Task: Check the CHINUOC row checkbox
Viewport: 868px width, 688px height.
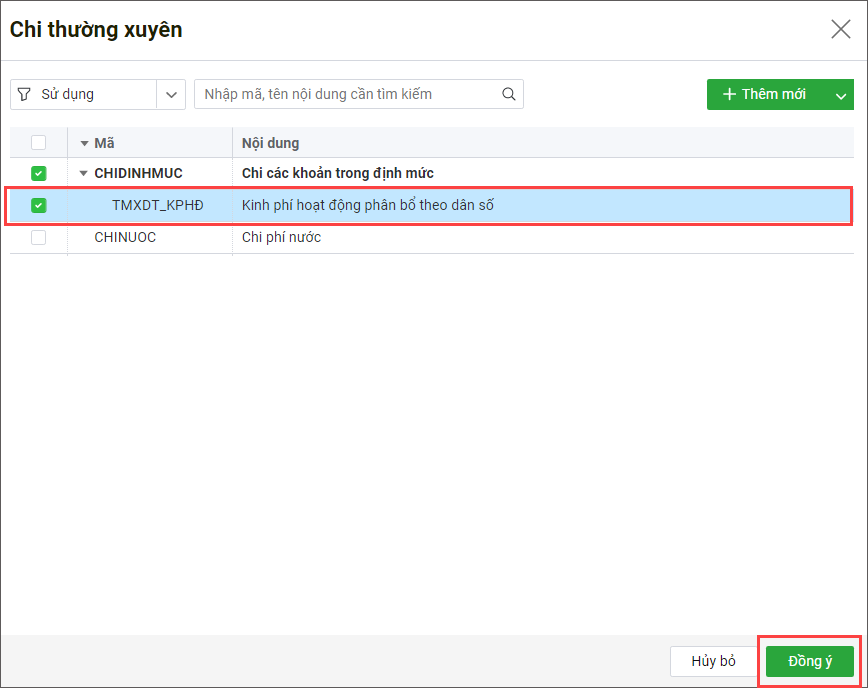Action: pyautogui.click(x=38, y=237)
